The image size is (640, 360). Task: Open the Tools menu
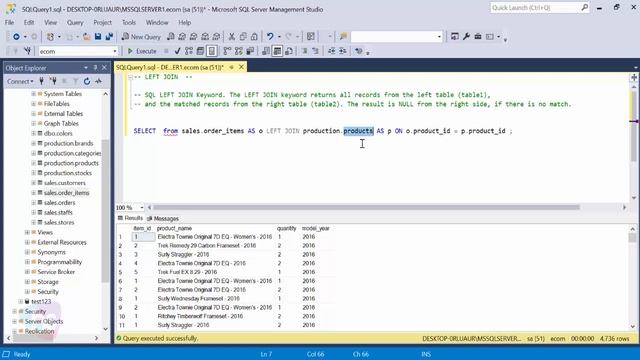pos(129,22)
